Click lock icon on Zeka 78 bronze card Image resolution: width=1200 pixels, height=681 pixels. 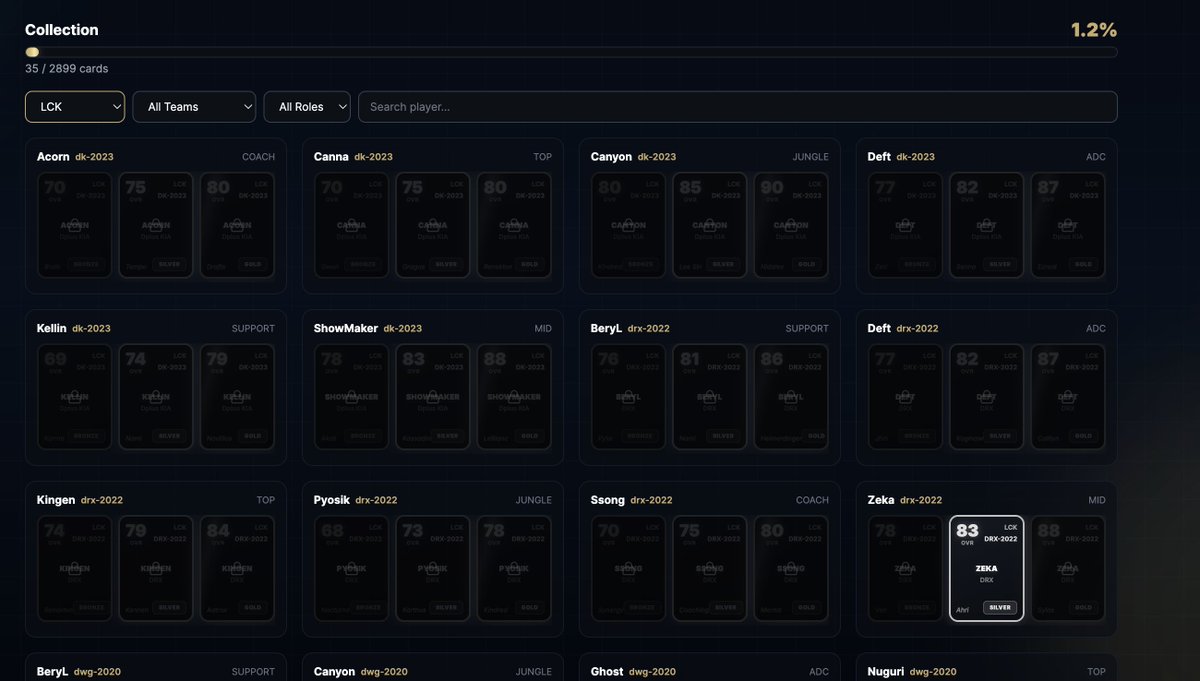pos(906,569)
